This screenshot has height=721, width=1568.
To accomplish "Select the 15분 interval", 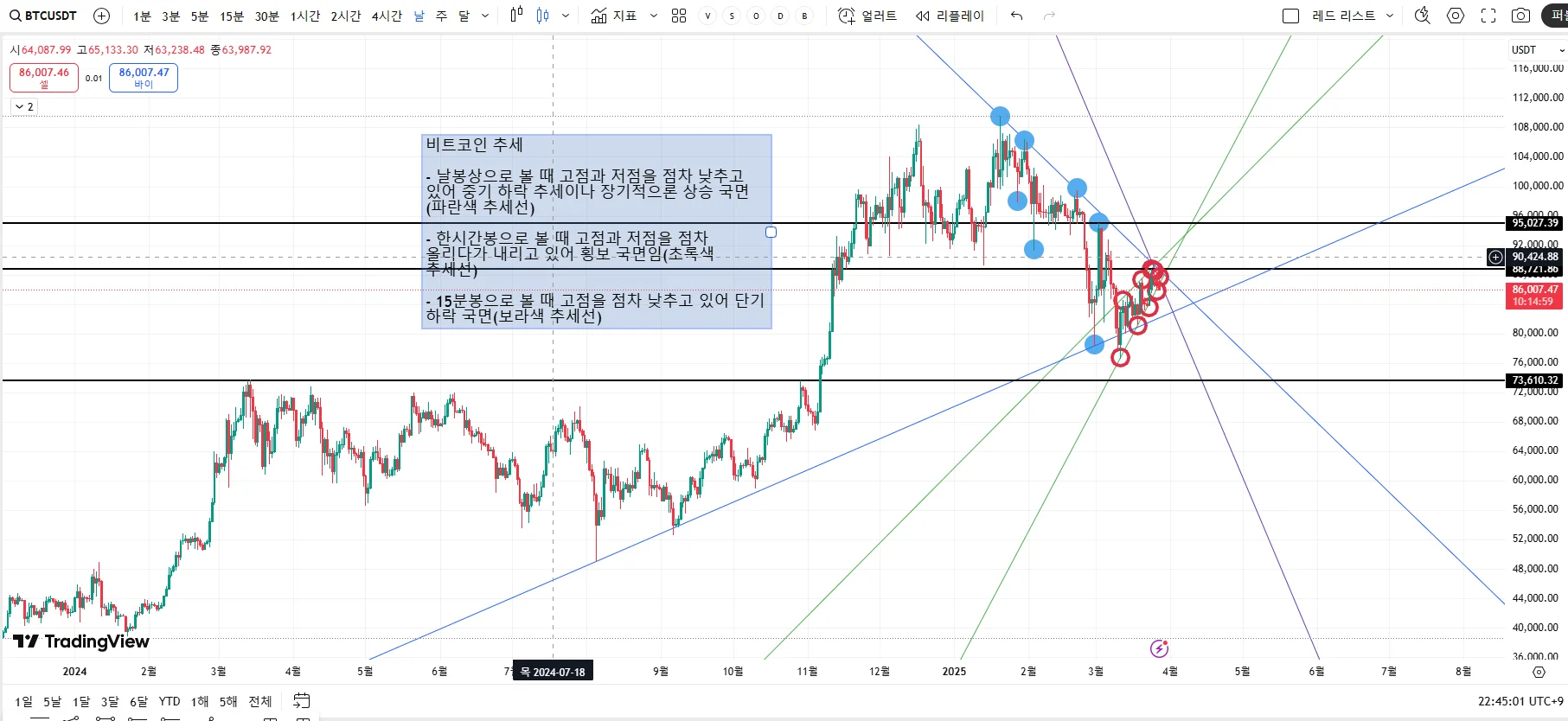I will point(231,16).
